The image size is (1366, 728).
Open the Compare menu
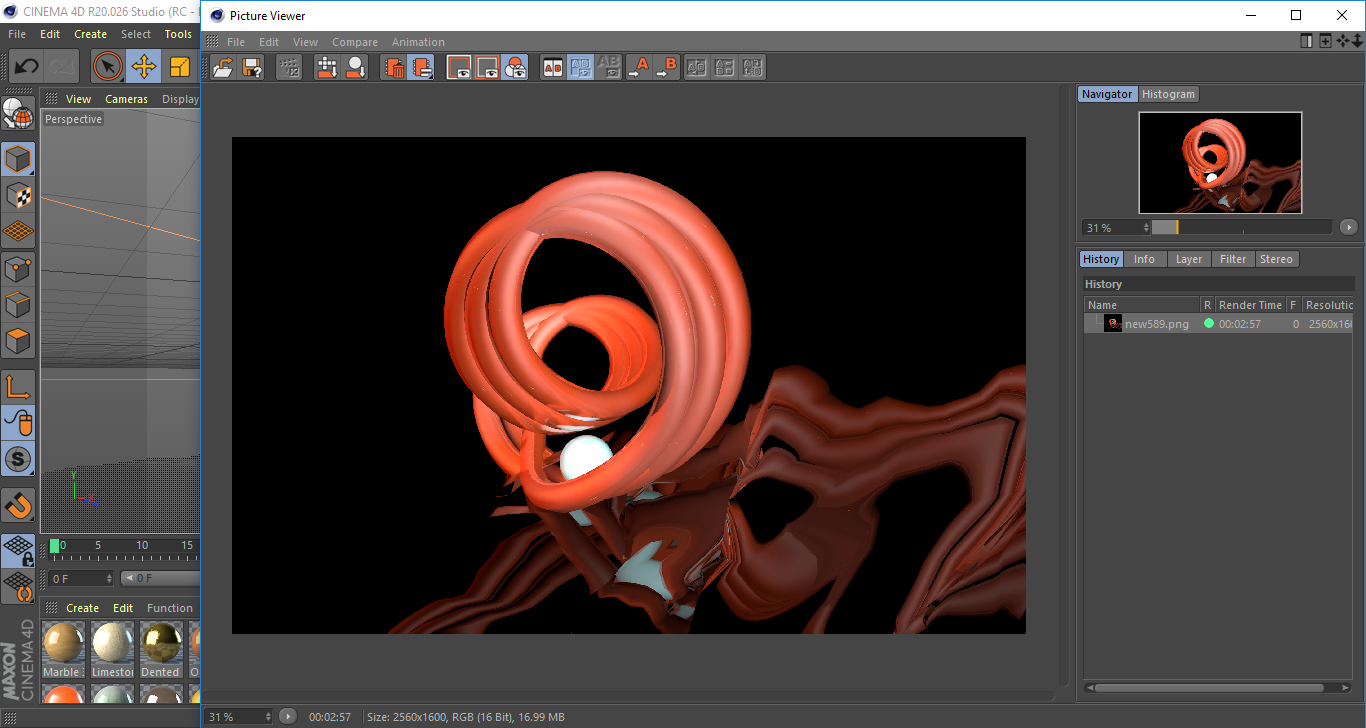(x=355, y=42)
